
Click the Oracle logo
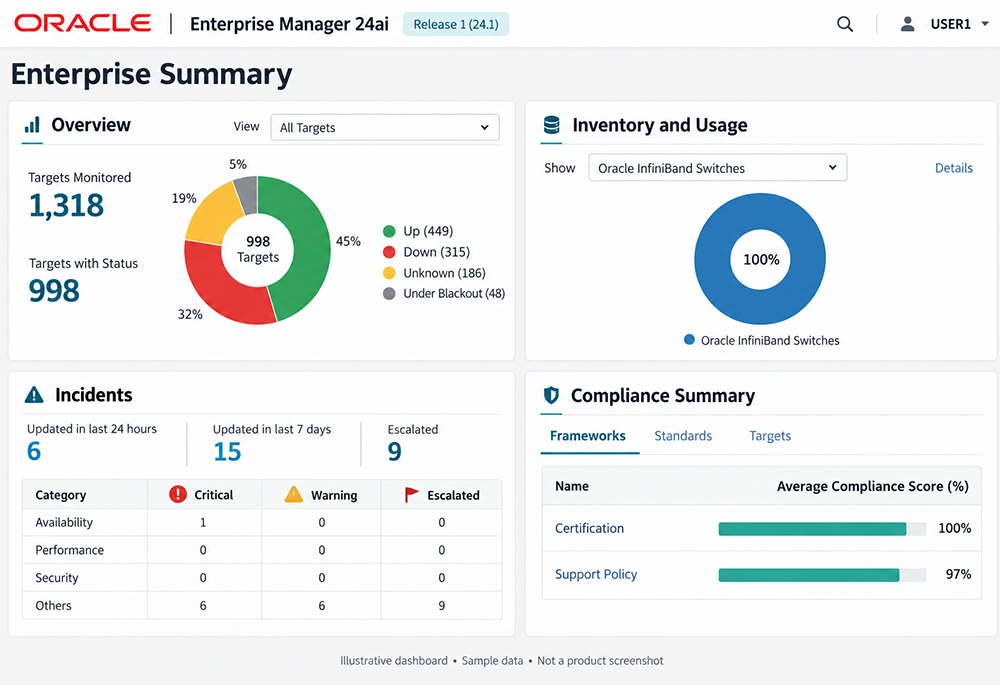coord(83,24)
